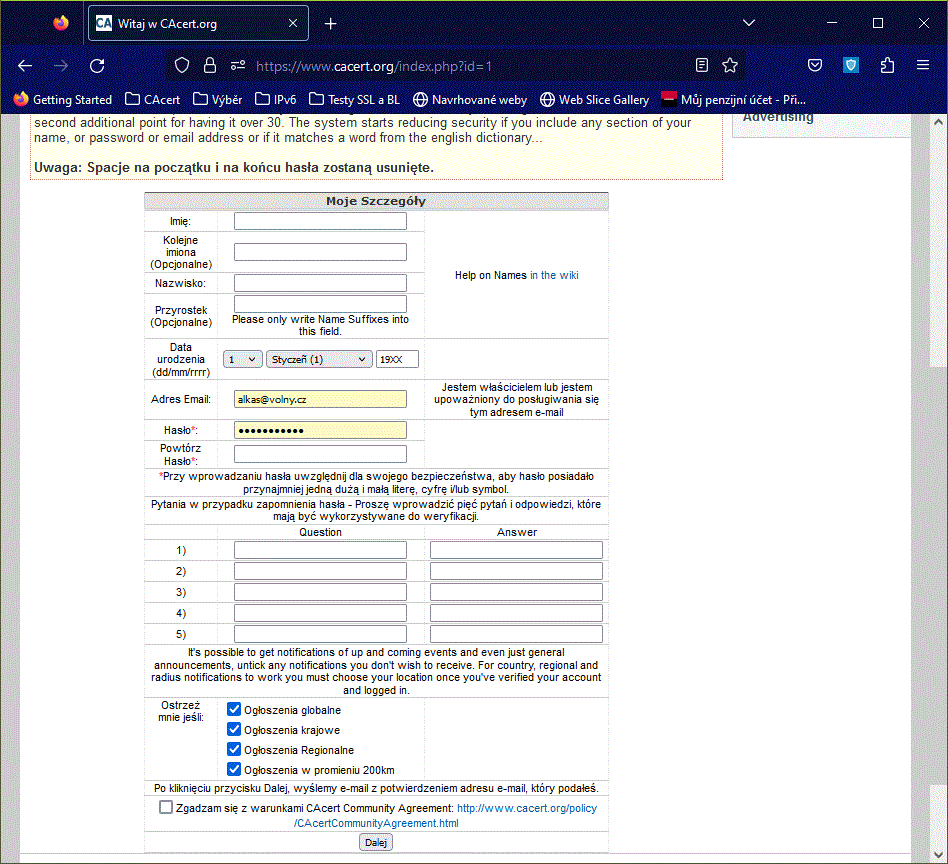Viewport: 948px width, 864px height.
Task: Open a new tab with plus button
Action: tap(331, 23)
